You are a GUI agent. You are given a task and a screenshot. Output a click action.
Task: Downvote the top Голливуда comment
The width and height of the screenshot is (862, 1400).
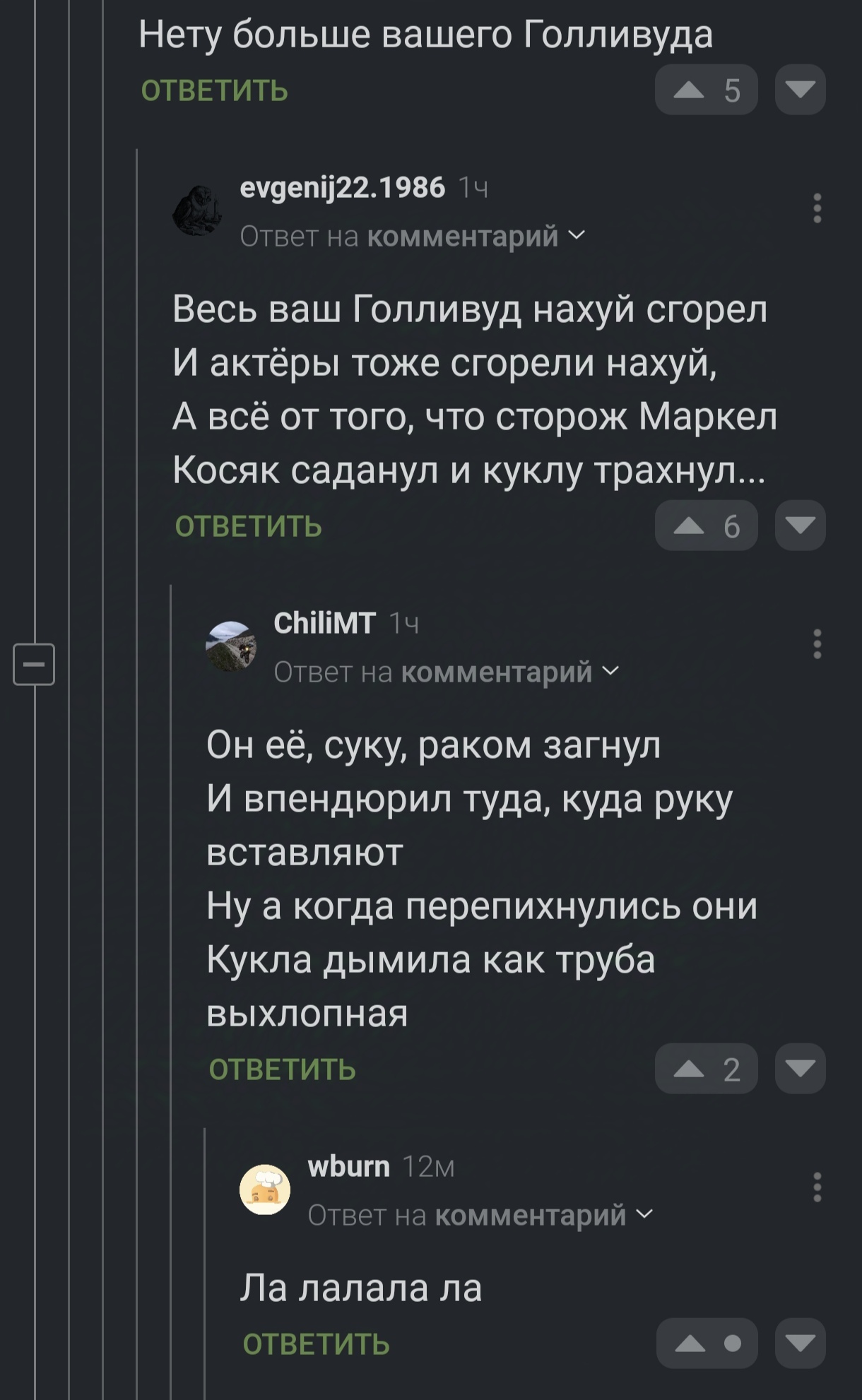point(800,90)
